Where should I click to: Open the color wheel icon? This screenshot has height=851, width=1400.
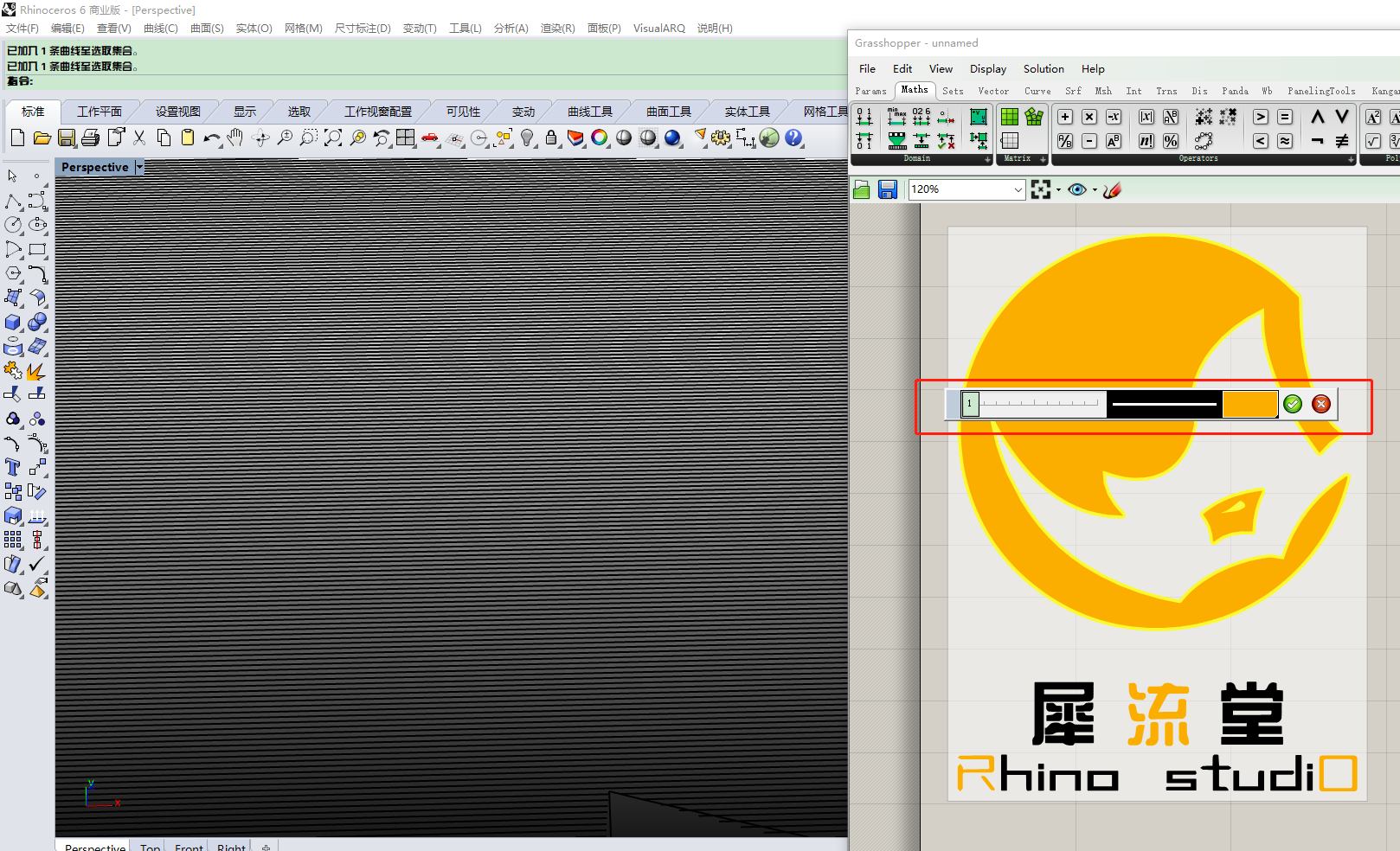coord(600,138)
